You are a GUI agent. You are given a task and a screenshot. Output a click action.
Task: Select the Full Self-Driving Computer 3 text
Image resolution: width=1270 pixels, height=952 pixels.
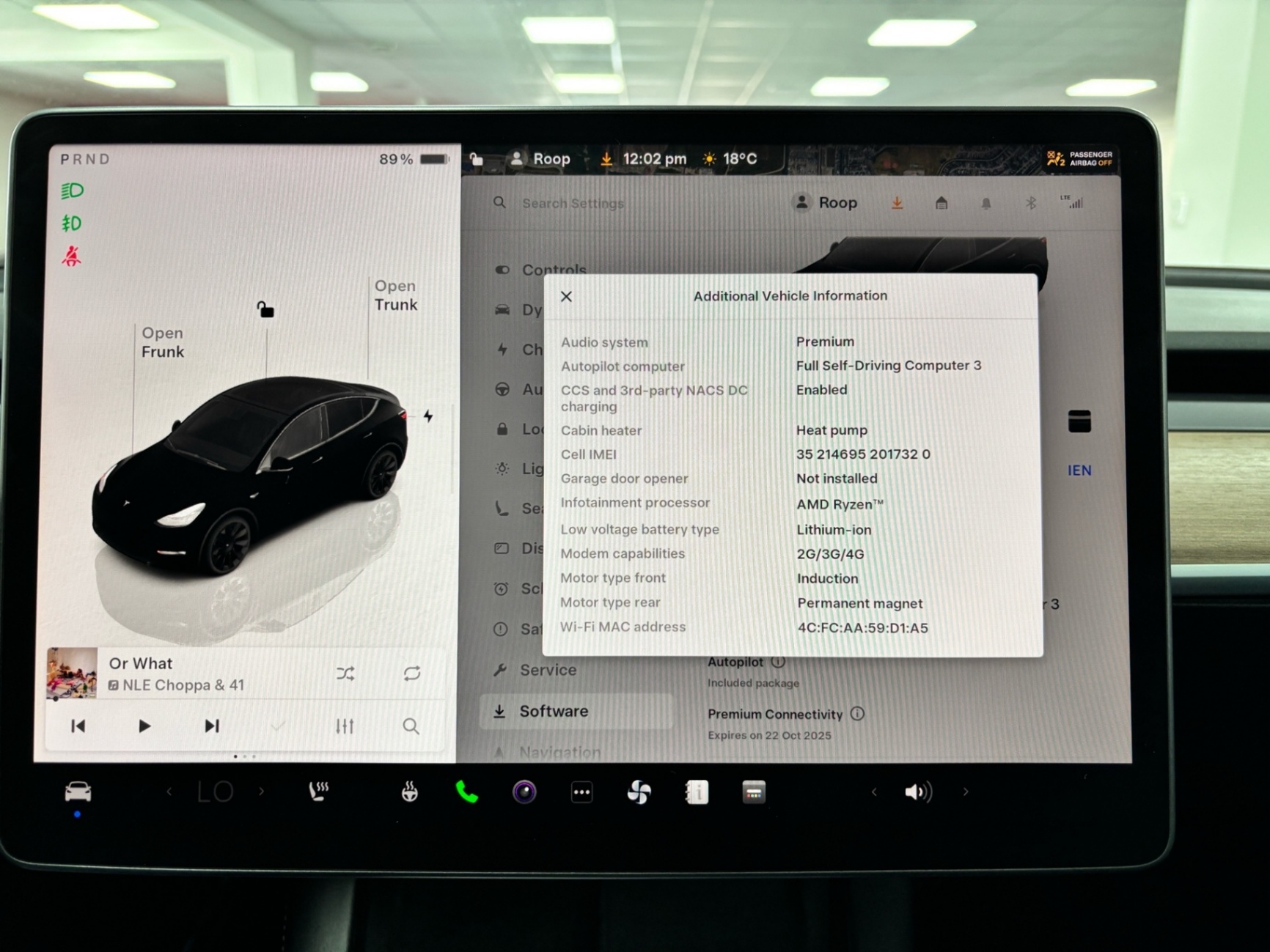point(889,365)
